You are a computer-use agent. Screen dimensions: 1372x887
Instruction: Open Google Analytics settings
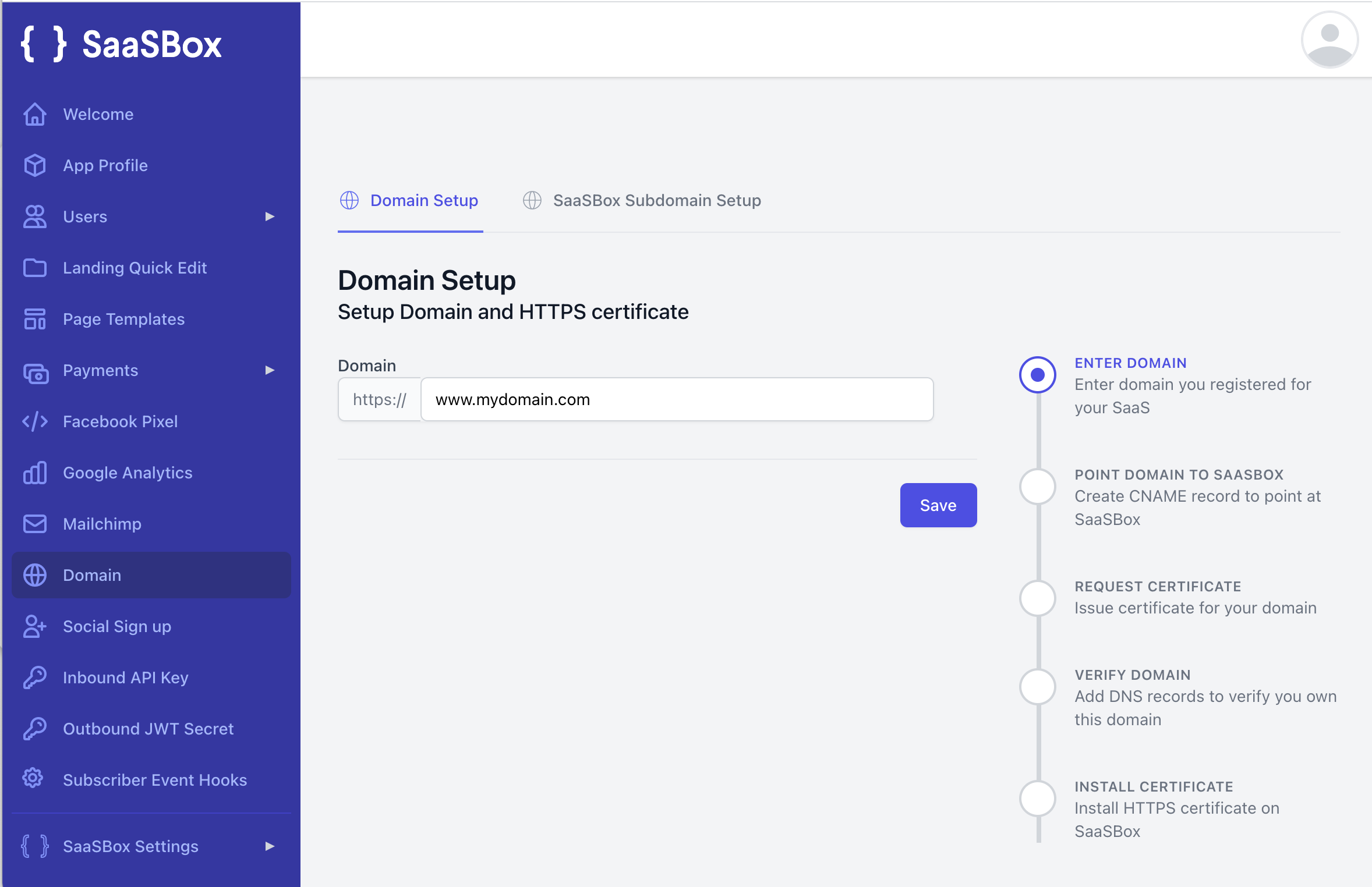point(151,473)
